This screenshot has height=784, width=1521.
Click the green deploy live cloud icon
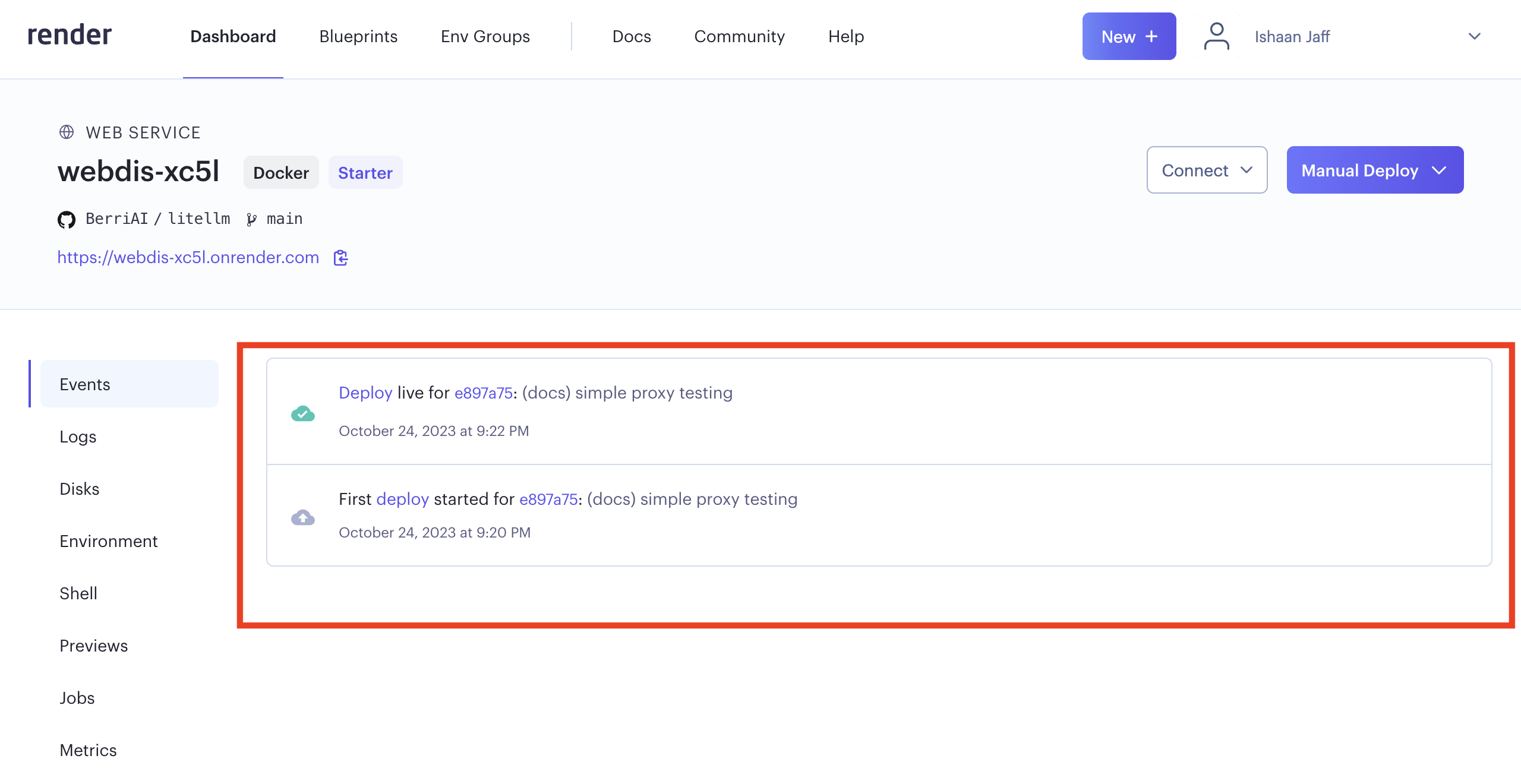303,413
